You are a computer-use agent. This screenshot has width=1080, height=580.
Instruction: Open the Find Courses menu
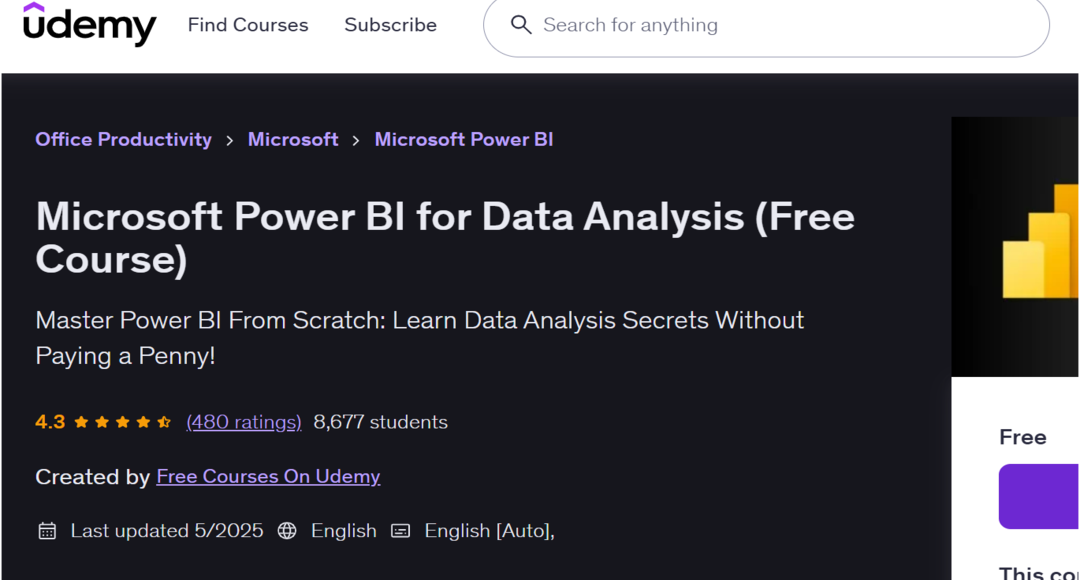pyautogui.click(x=248, y=25)
